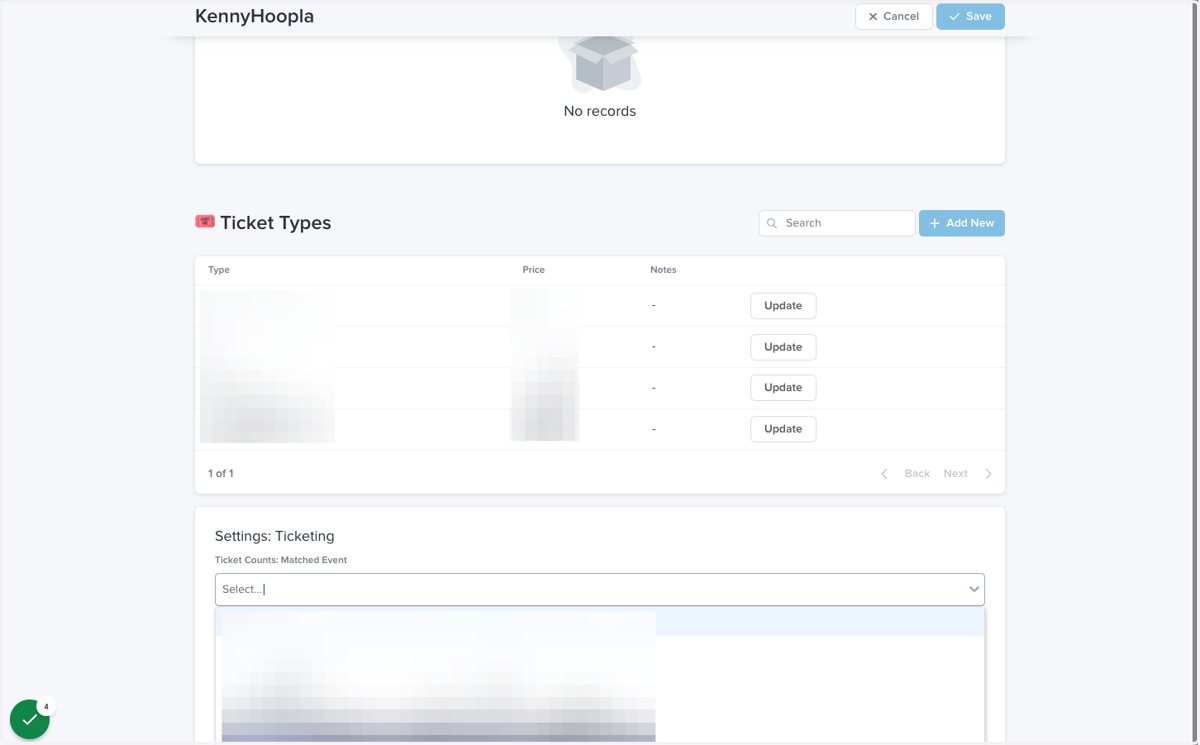This screenshot has height=745, width=1200.
Task: Click the dropdown chevron of Matched Event
Action: tap(973, 589)
